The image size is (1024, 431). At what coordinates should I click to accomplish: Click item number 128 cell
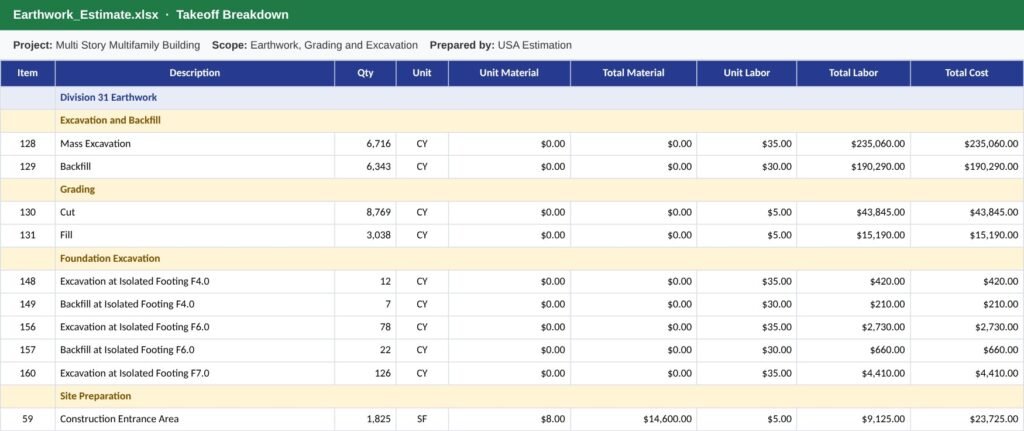point(27,144)
